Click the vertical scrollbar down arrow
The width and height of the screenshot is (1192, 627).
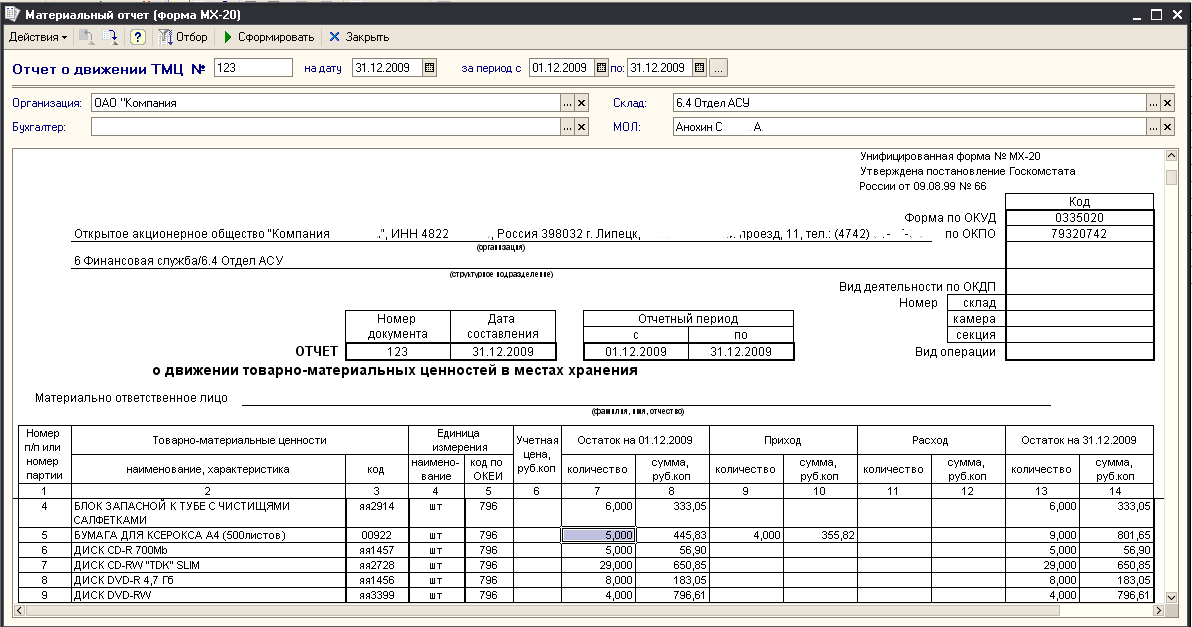(x=1171, y=597)
